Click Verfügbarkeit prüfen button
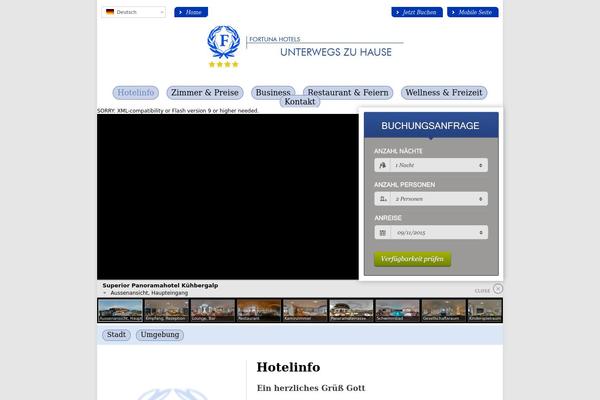 click(412, 259)
